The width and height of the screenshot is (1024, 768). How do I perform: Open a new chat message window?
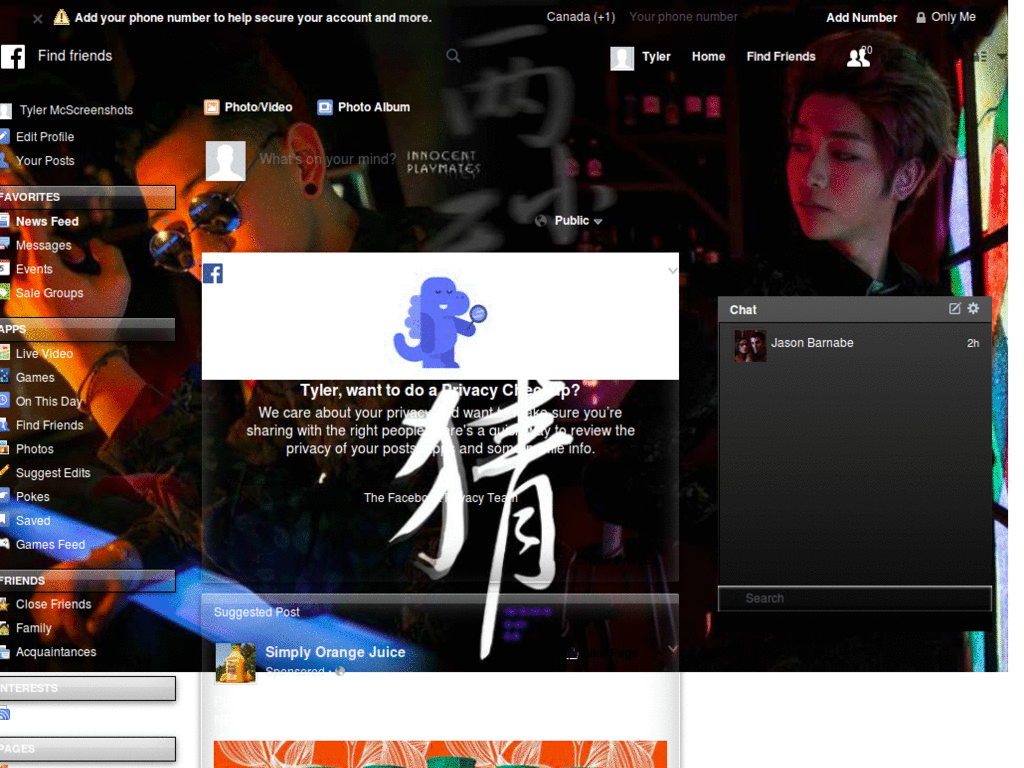tap(953, 309)
